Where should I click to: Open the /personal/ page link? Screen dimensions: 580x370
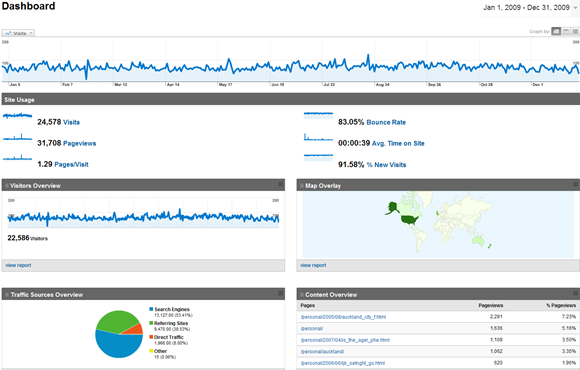[311, 329]
